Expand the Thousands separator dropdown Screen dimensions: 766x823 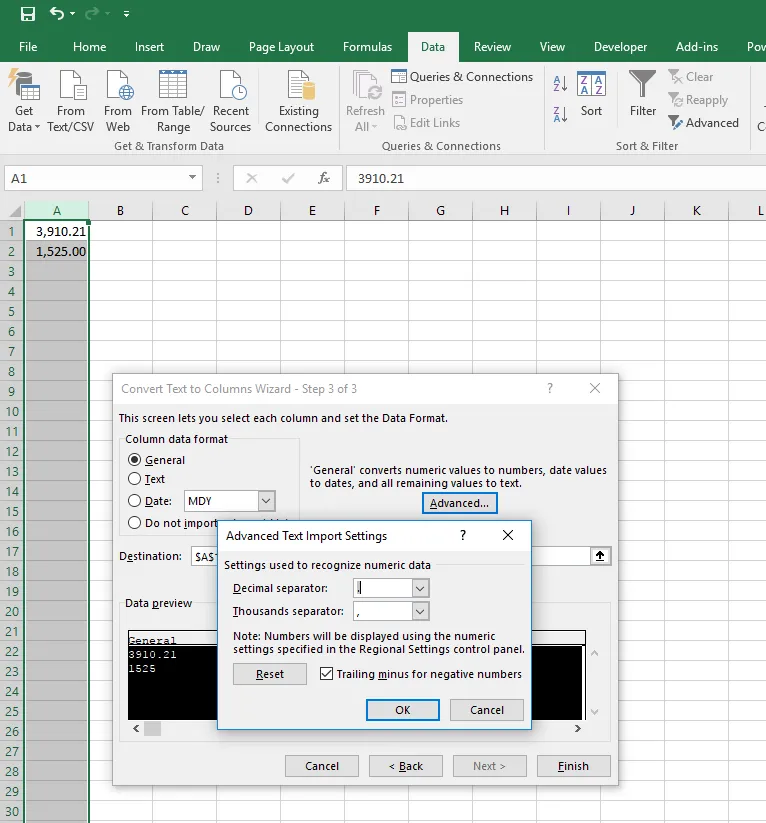420,611
